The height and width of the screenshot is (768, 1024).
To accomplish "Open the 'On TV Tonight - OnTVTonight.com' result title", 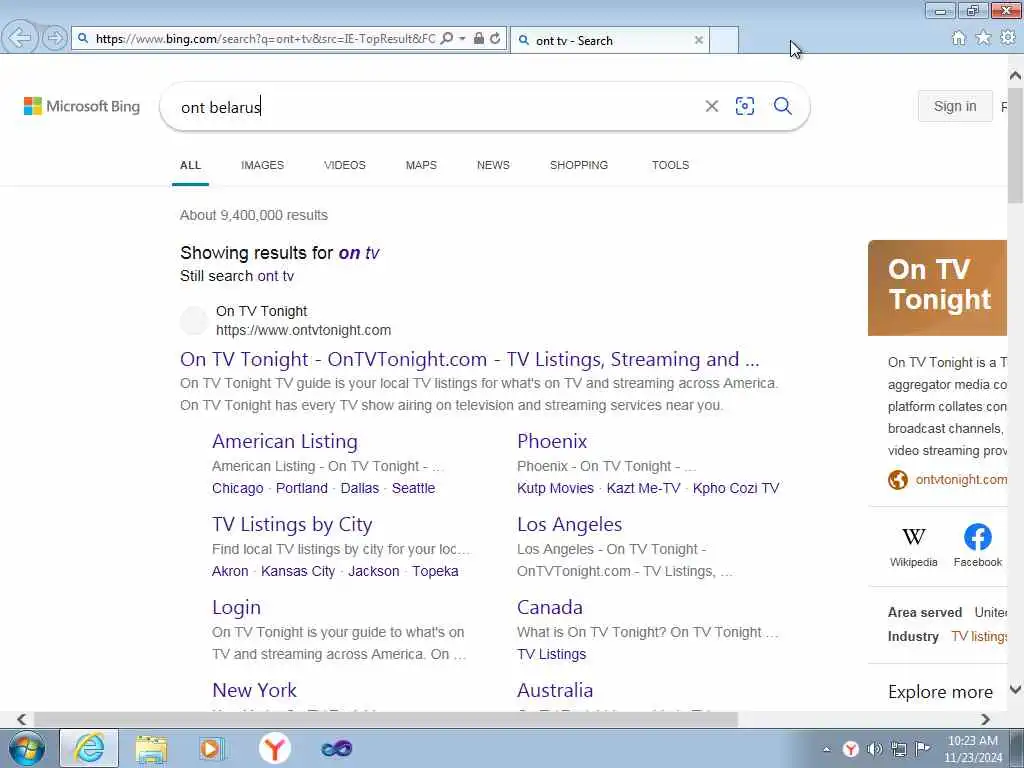I will click(470, 359).
